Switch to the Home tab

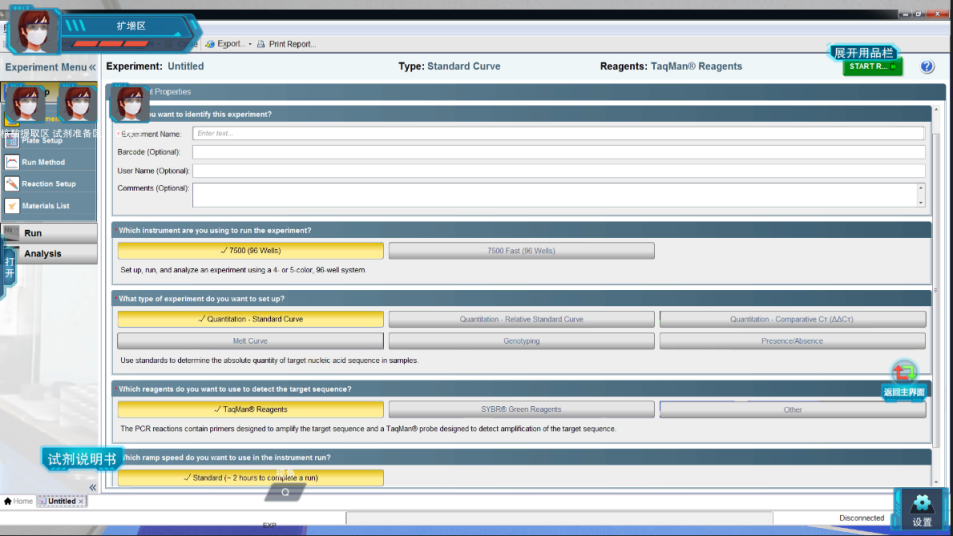click(x=18, y=501)
